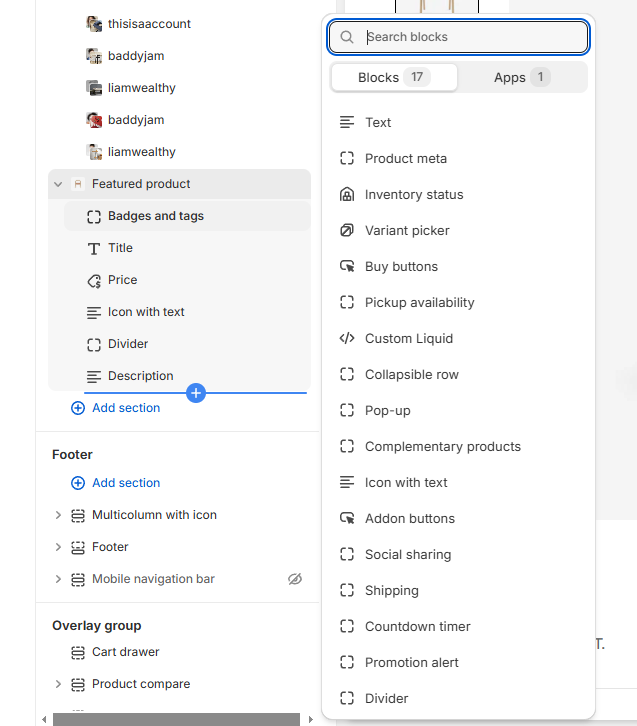Viewport: 637px width, 726px height.
Task: Select the second liamwealthy item
Action: click(187, 151)
